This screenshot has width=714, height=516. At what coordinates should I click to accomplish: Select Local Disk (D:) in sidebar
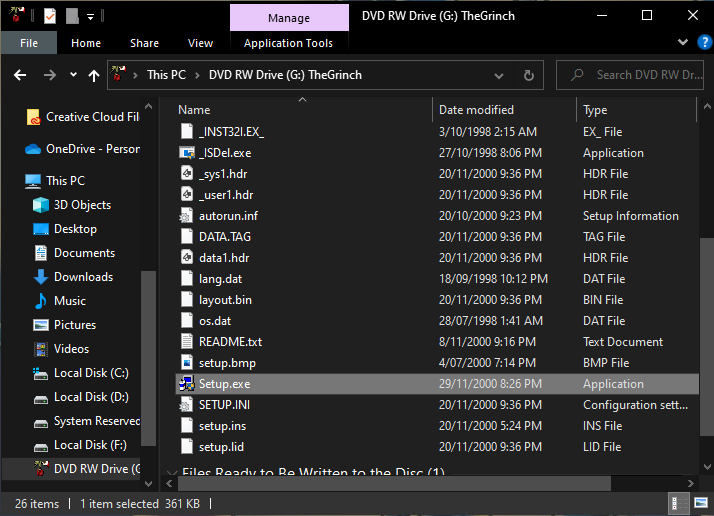click(x=81, y=397)
